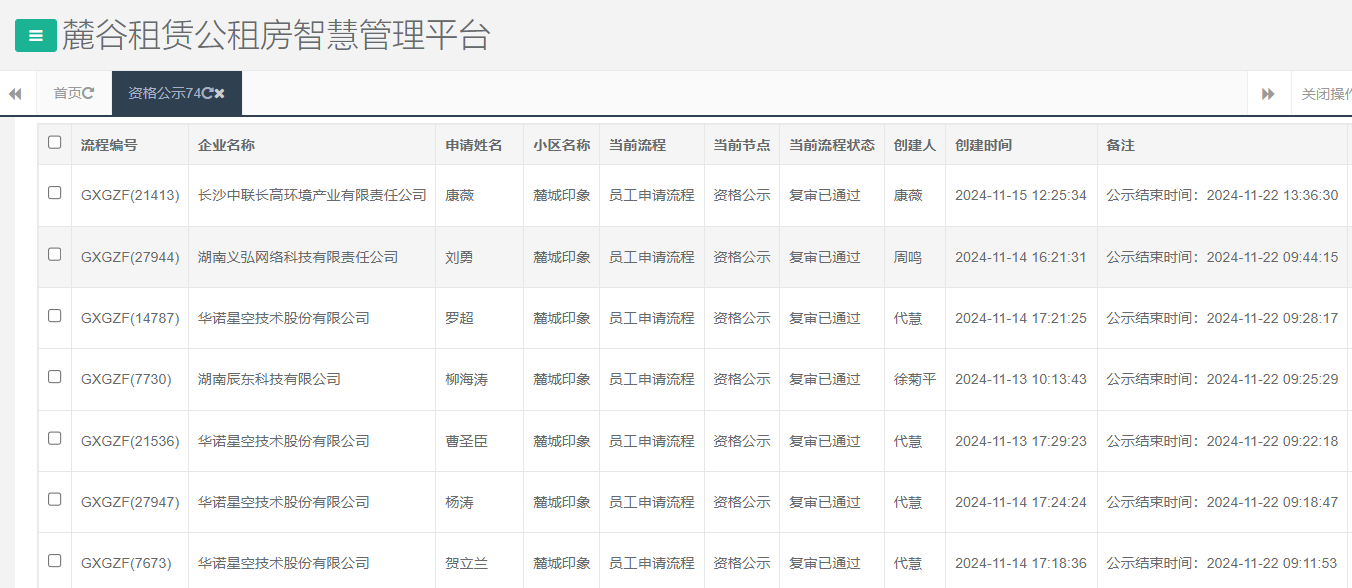
Task: Click flow number GXGZF(14787) for 罗超
Action: click(129, 318)
